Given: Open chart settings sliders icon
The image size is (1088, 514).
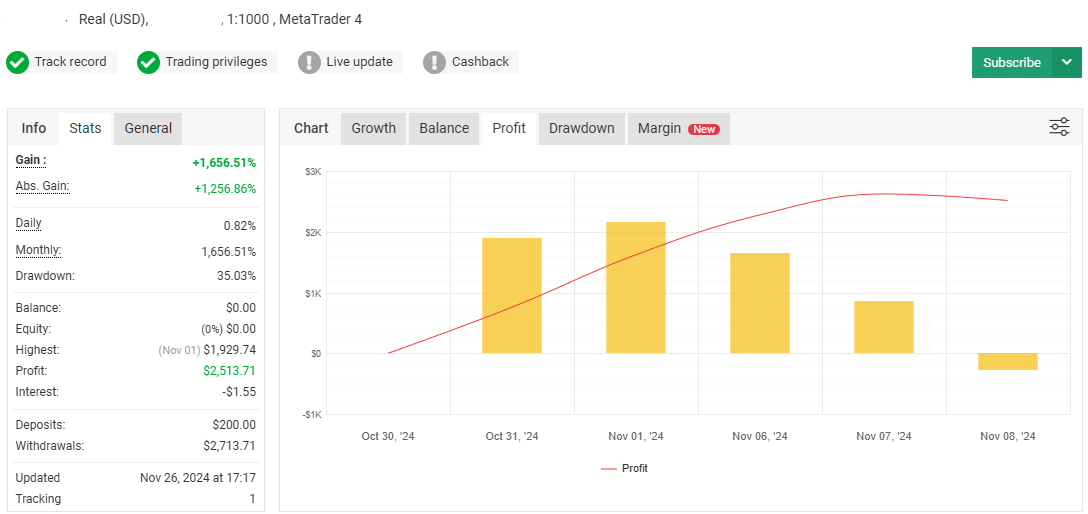Looking at the screenshot, I should pyautogui.click(x=1059, y=127).
